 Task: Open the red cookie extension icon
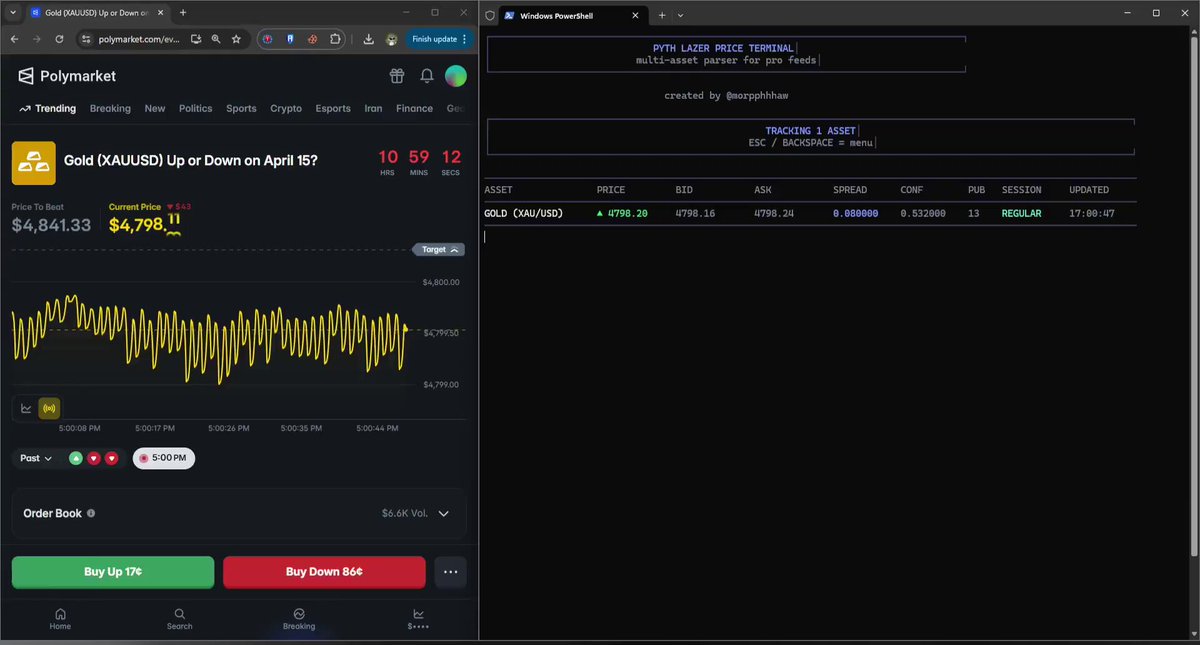click(312, 39)
